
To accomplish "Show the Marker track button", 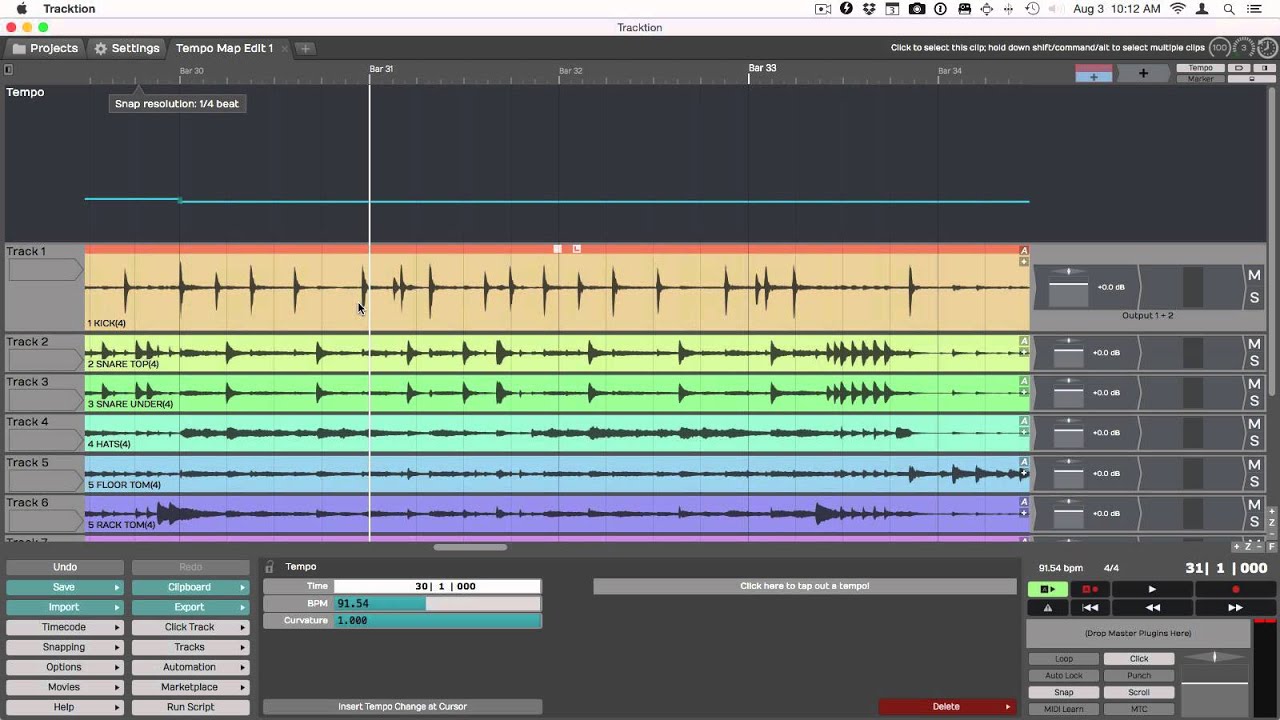I will point(1200,78).
